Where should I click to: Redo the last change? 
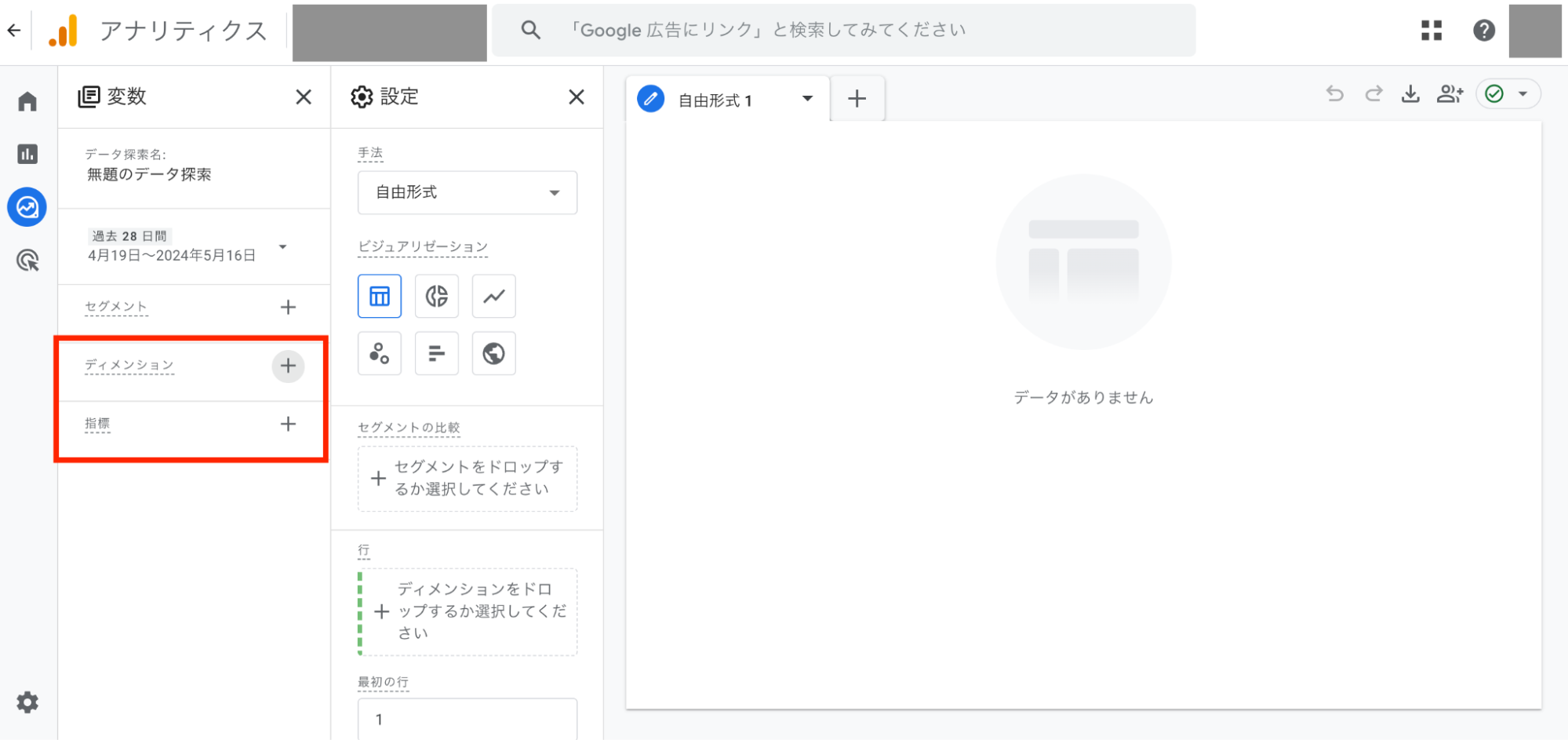tap(1373, 94)
